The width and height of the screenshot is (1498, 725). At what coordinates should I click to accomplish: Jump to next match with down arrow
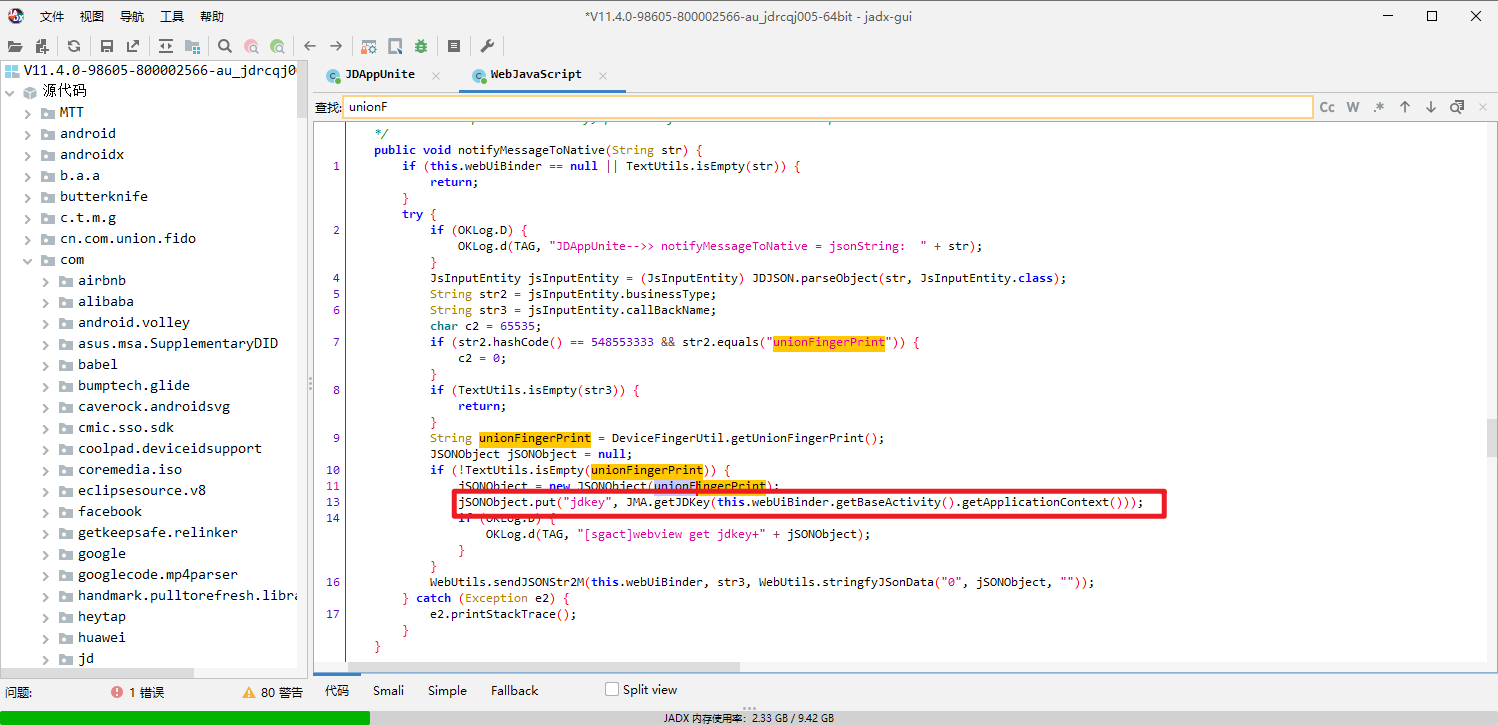1431,107
